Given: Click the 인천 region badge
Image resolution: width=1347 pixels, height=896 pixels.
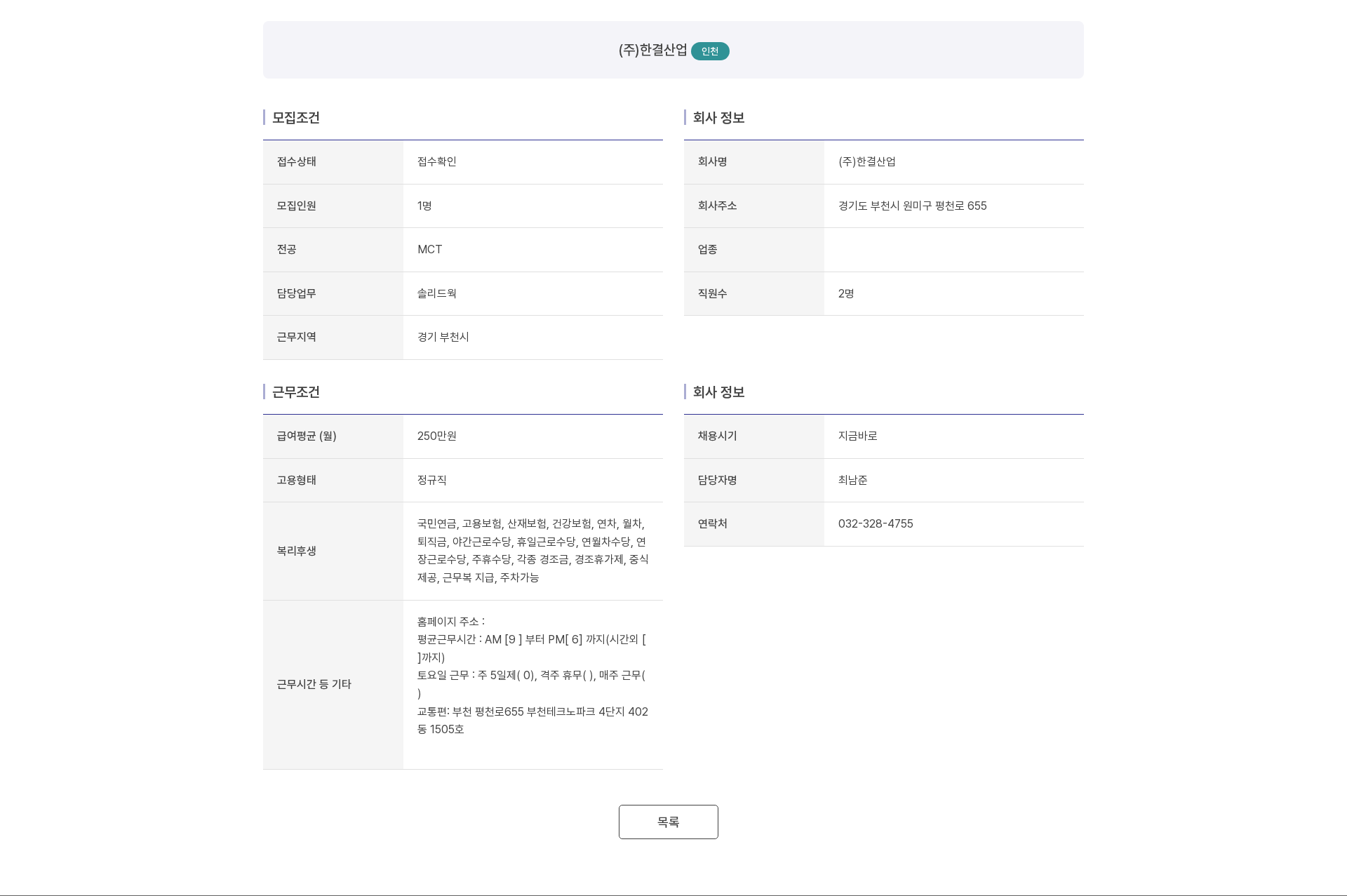Looking at the screenshot, I should (710, 51).
